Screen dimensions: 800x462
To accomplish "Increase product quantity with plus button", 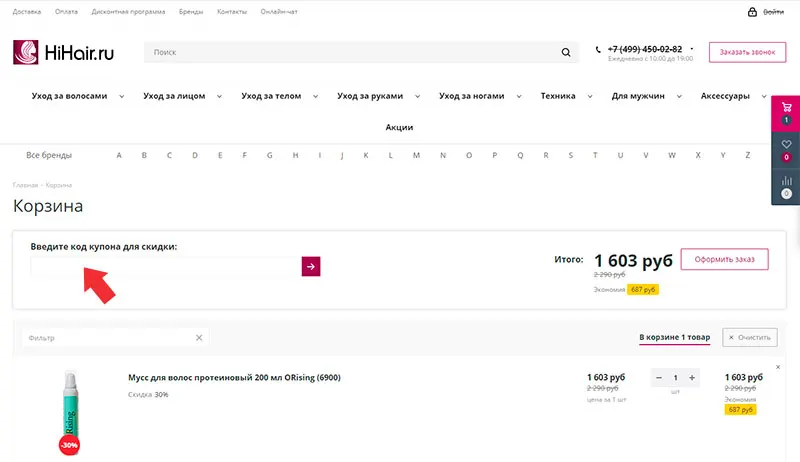I will click(692, 377).
